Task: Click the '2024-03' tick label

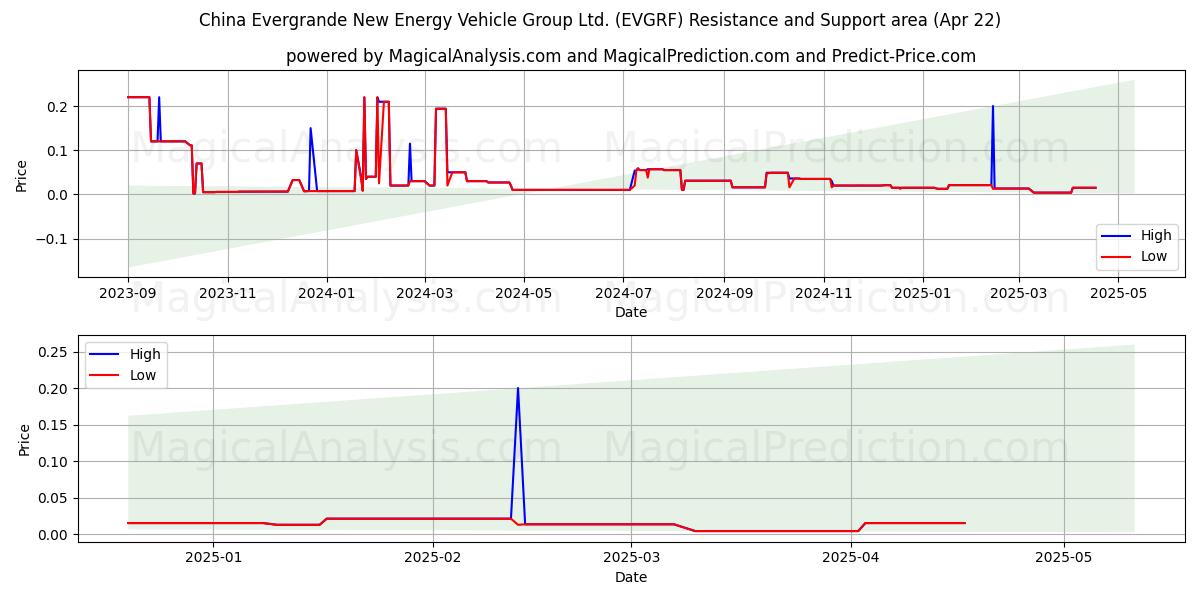Action: pyautogui.click(x=425, y=293)
